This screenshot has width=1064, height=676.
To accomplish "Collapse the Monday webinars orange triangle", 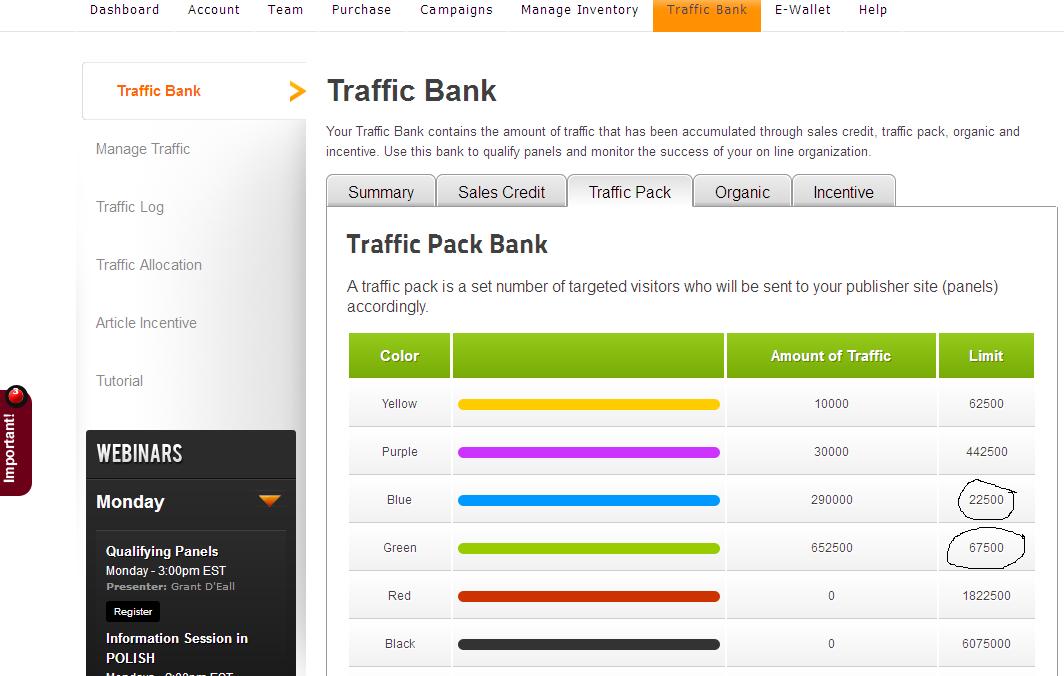I will (x=269, y=501).
